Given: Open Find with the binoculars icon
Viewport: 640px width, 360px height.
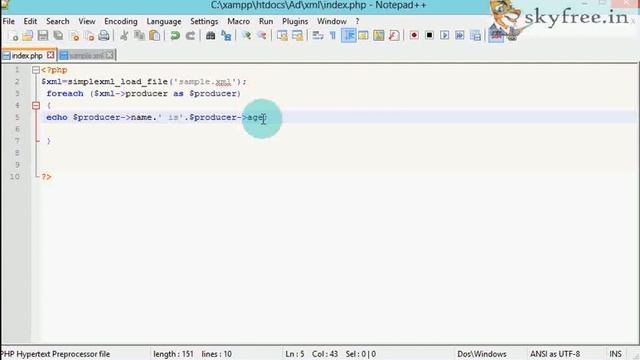Looking at the screenshot, I should coord(211,36).
